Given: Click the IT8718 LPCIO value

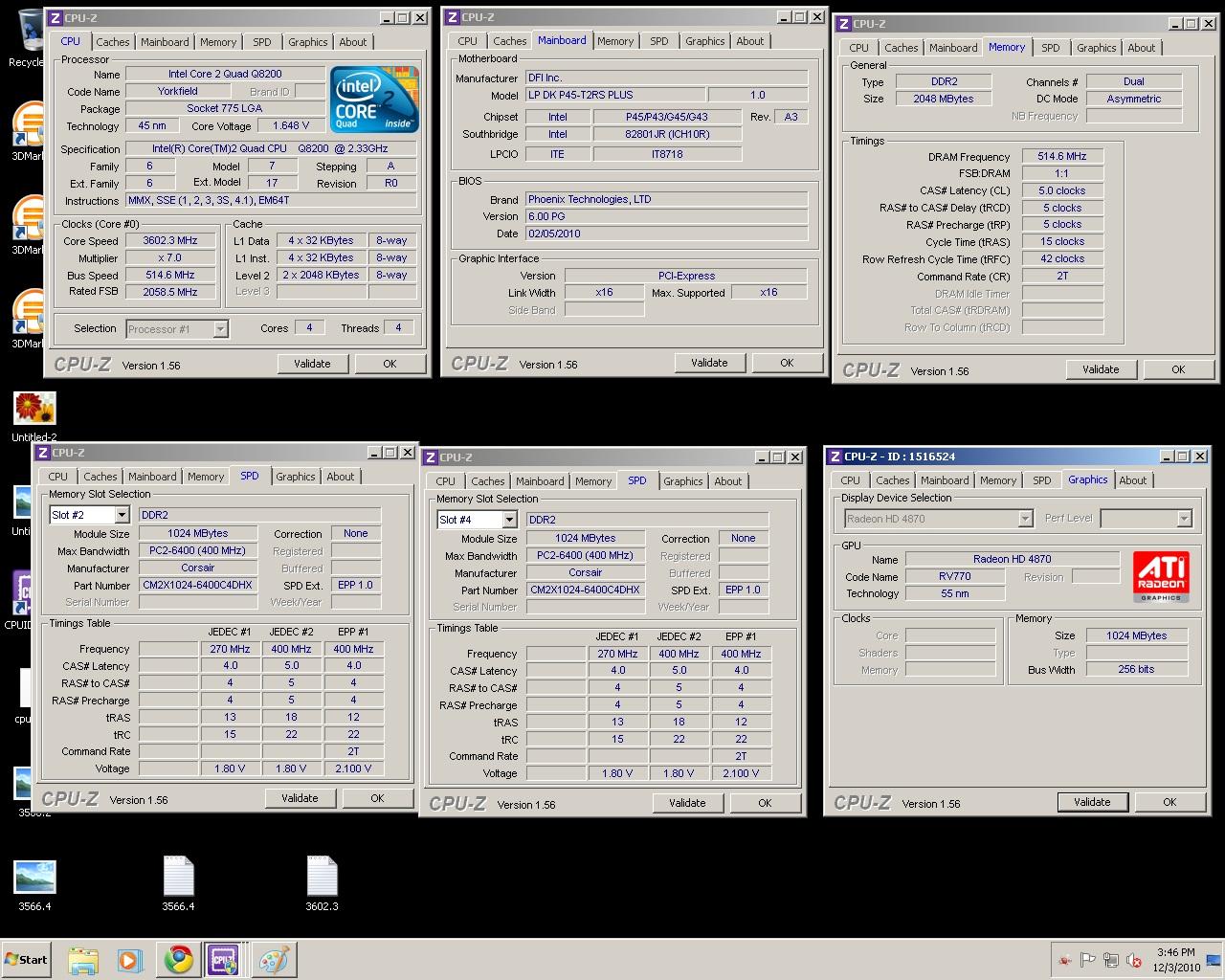Looking at the screenshot, I should pyautogui.click(x=667, y=153).
